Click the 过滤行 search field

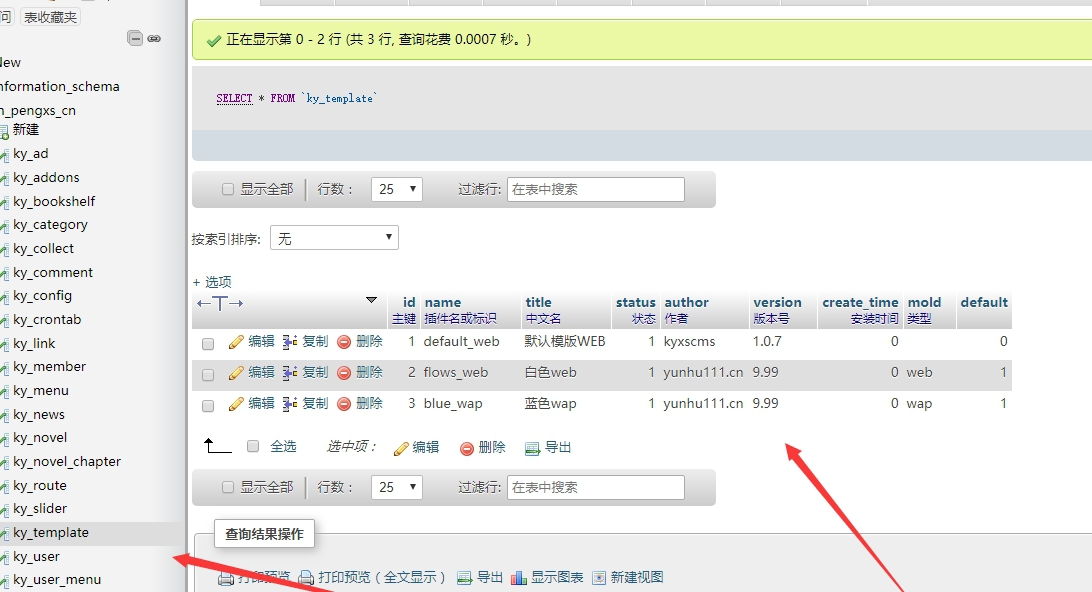(595, 188)
